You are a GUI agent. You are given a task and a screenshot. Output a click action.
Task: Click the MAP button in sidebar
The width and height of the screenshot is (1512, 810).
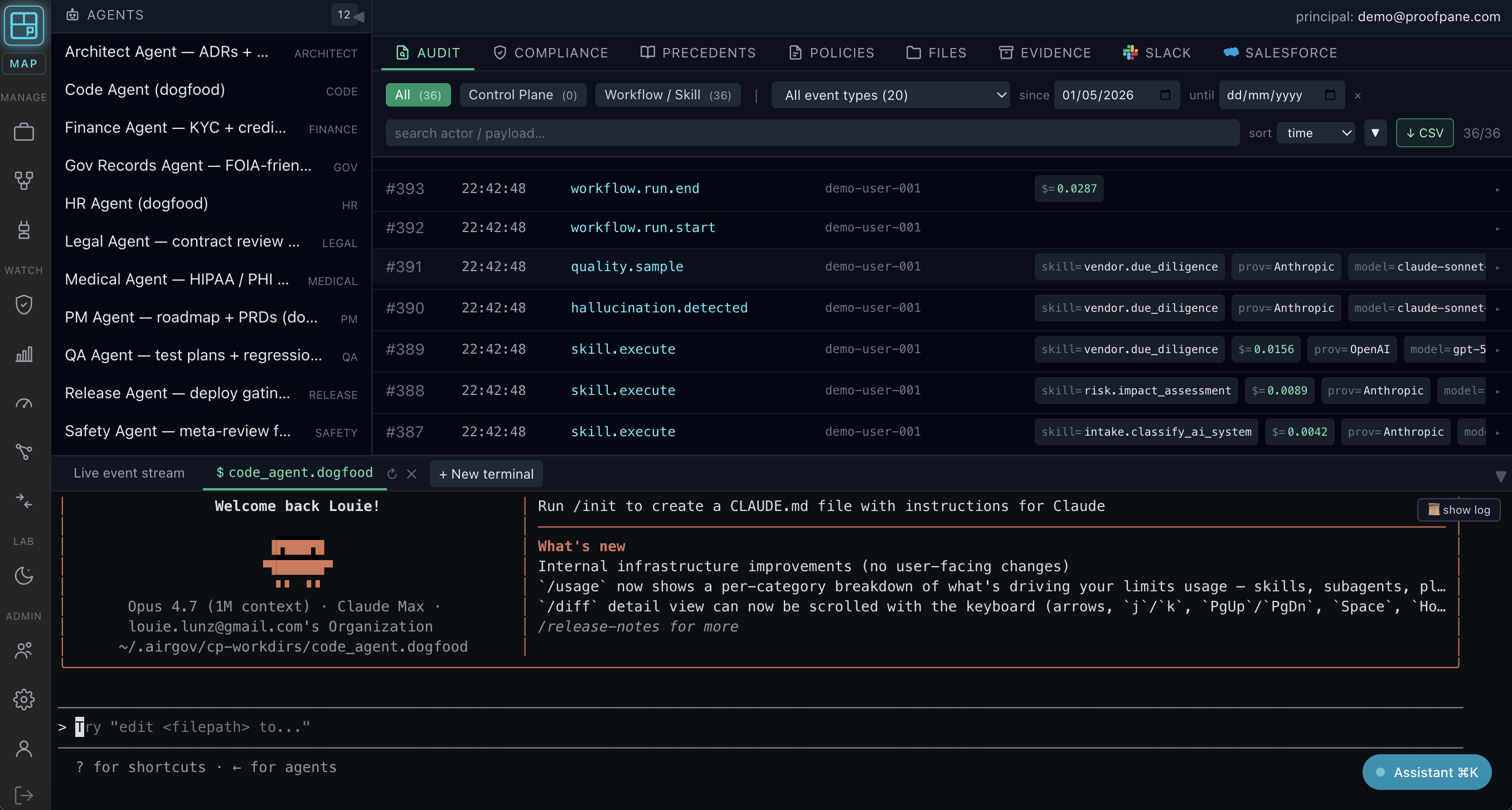23,64
